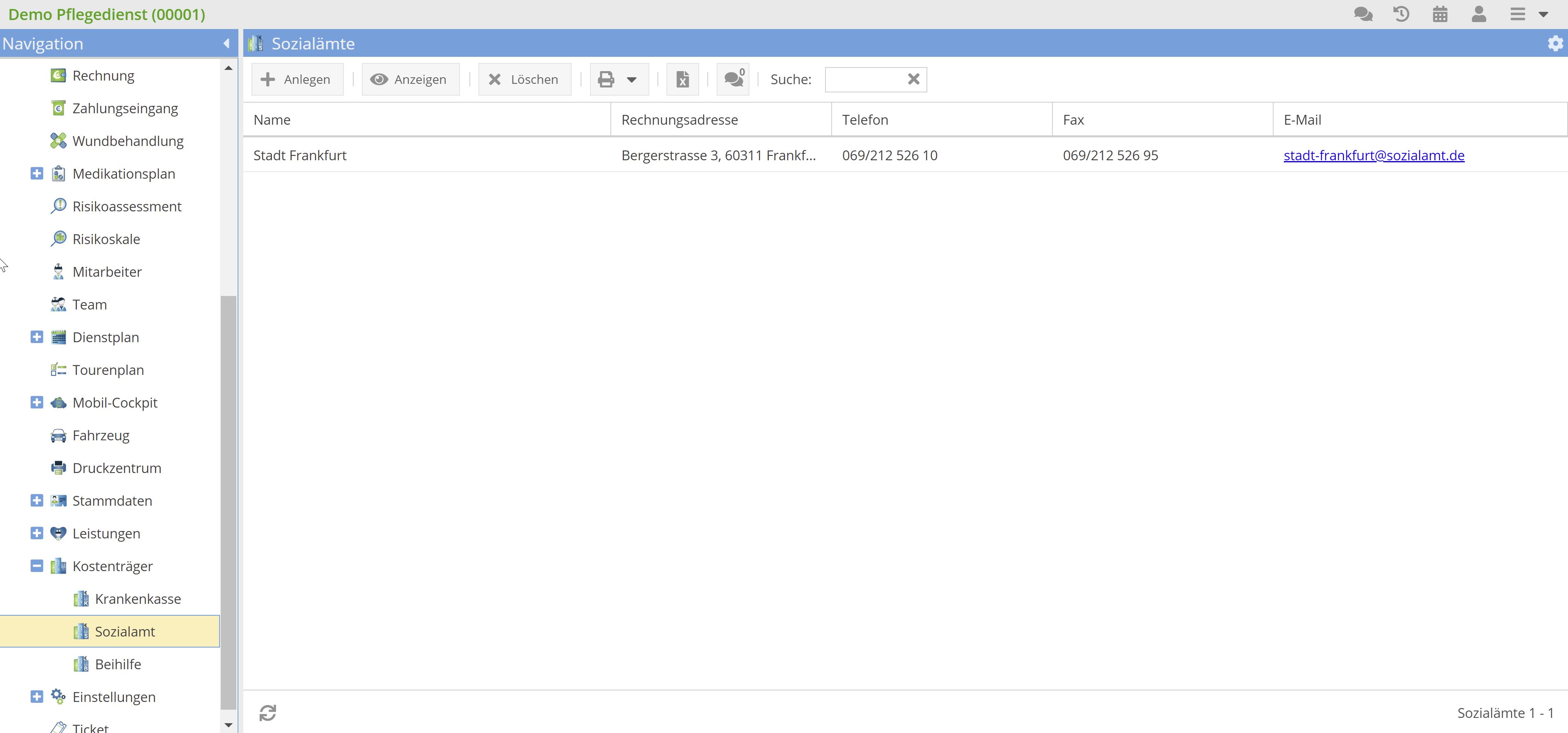Open the comments icon in toolbar
The height and width of the screenshot is (733, 1568).
733,79
